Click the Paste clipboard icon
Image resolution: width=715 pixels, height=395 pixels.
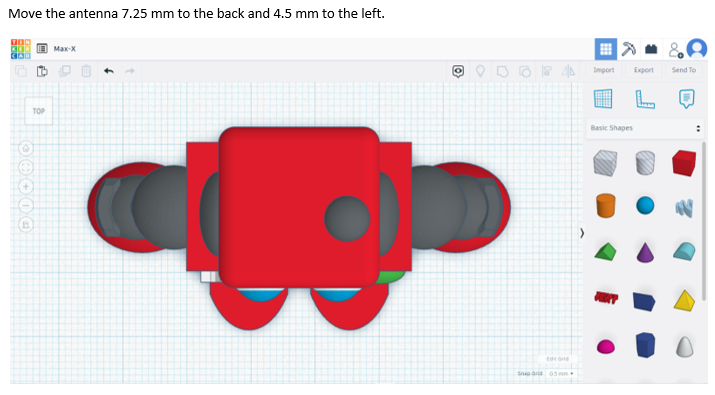point(42,71)
